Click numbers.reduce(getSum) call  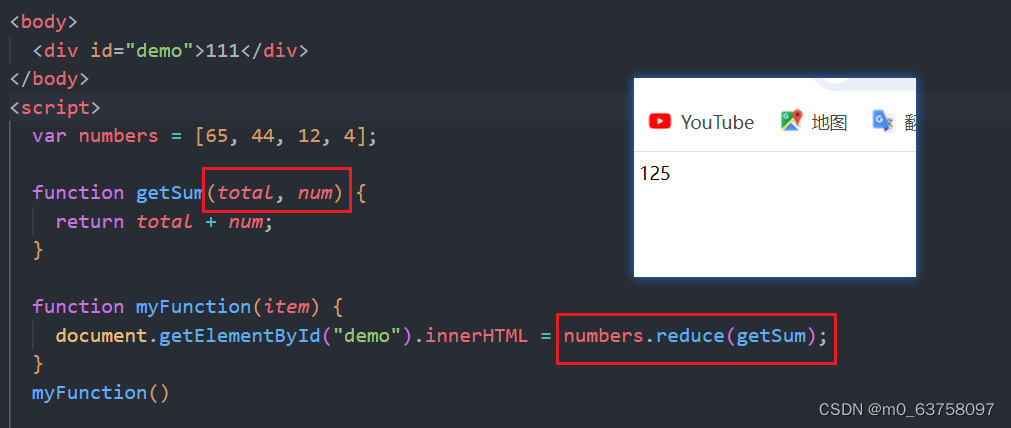pos(689,336)
